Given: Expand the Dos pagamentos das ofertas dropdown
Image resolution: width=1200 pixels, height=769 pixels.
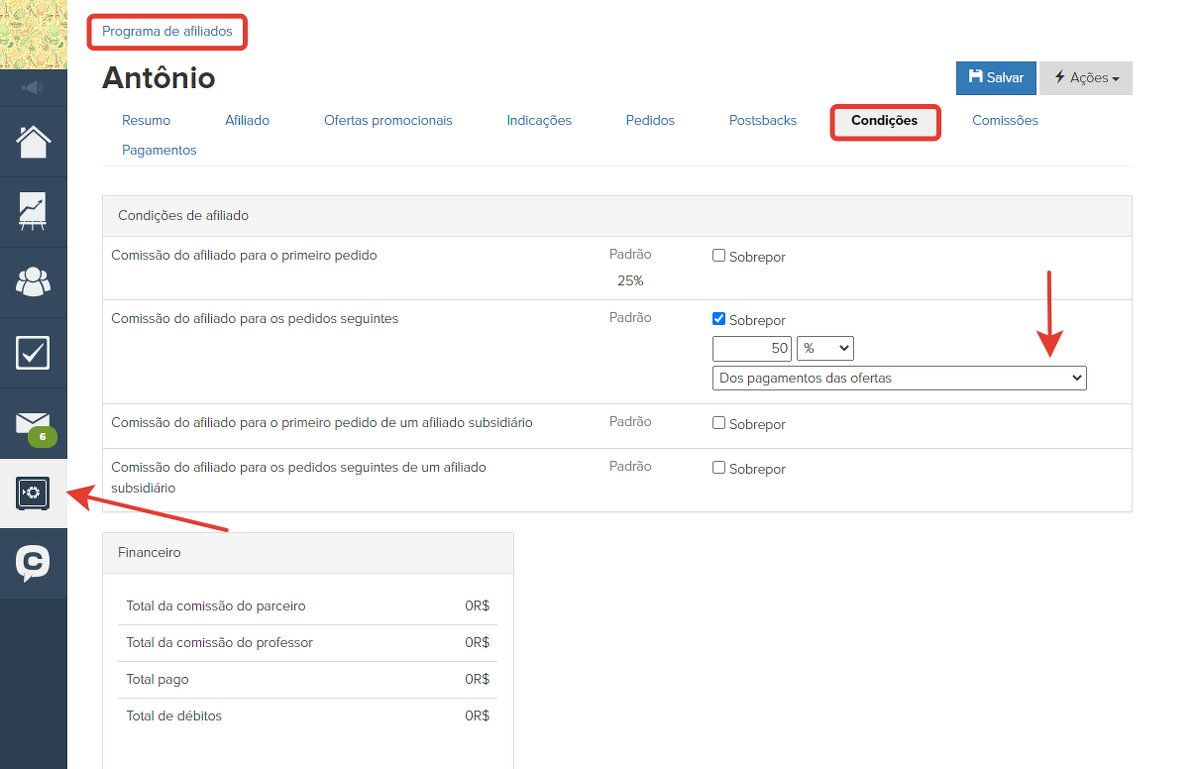Looking at the screenshot, I should [898, 378].
